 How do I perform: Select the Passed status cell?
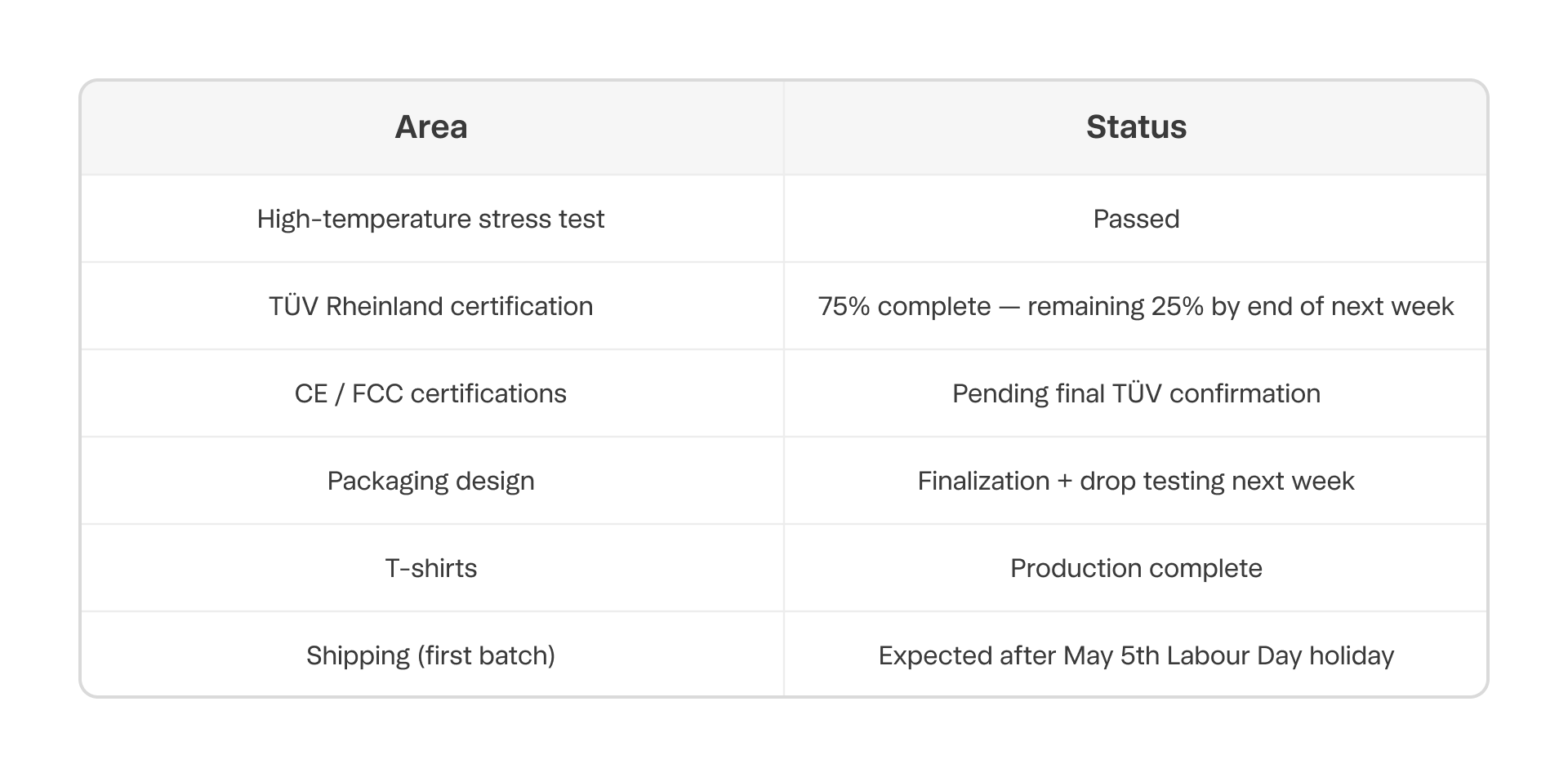coord(1136,219)
